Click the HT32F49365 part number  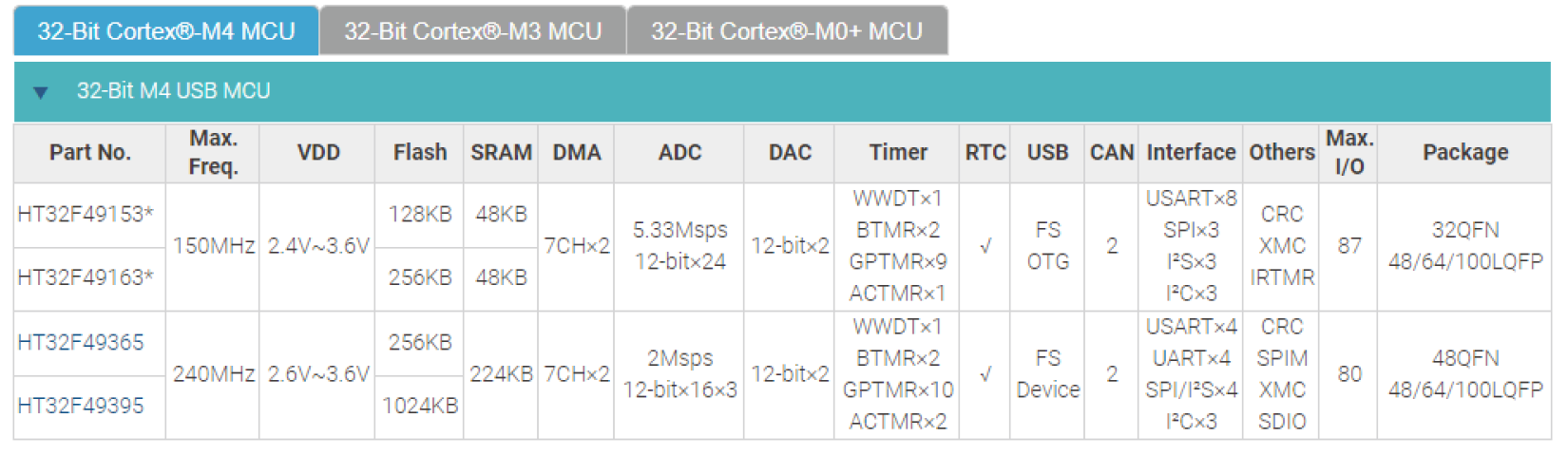click(81, 342)
